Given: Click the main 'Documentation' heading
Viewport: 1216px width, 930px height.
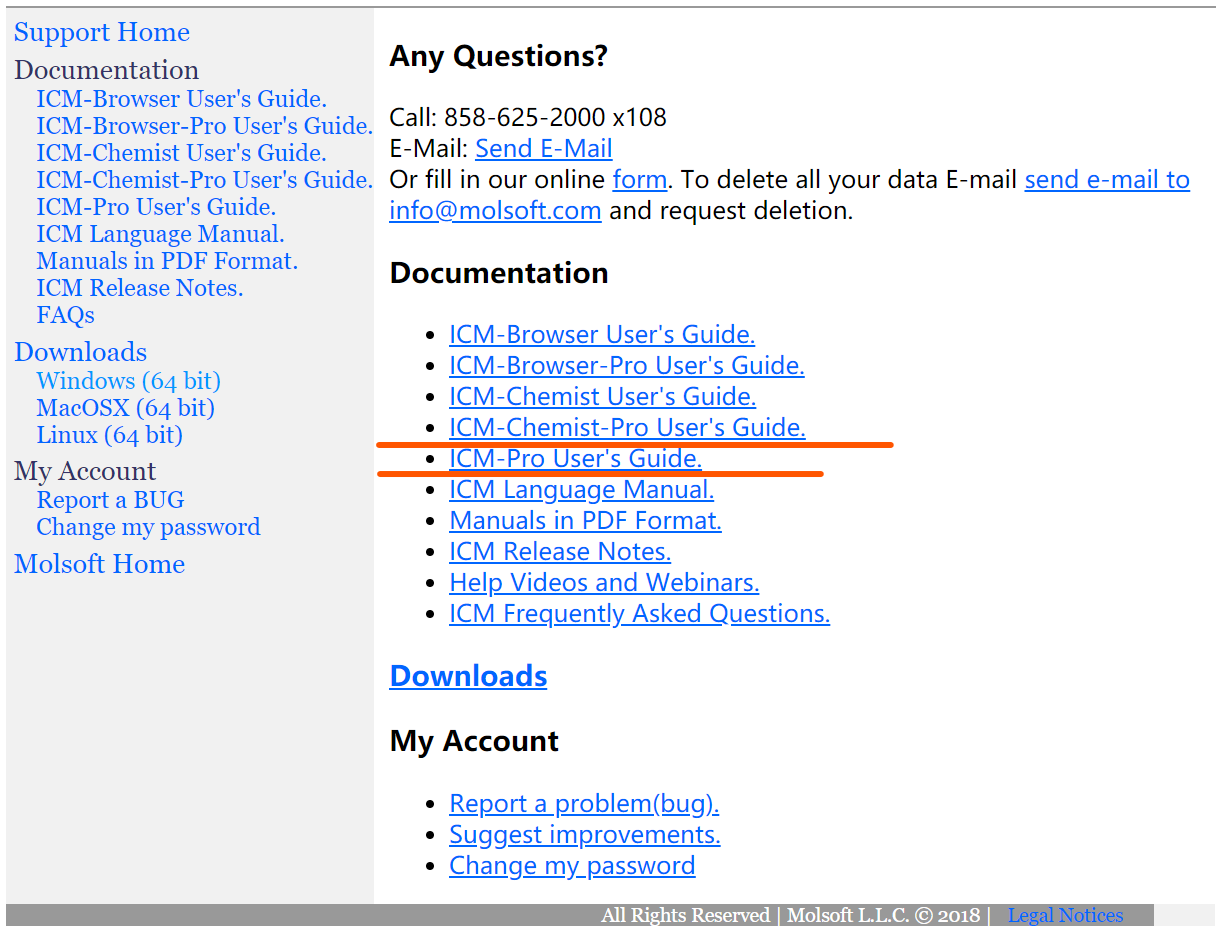Looking at the screenshot, I should 499,273.
